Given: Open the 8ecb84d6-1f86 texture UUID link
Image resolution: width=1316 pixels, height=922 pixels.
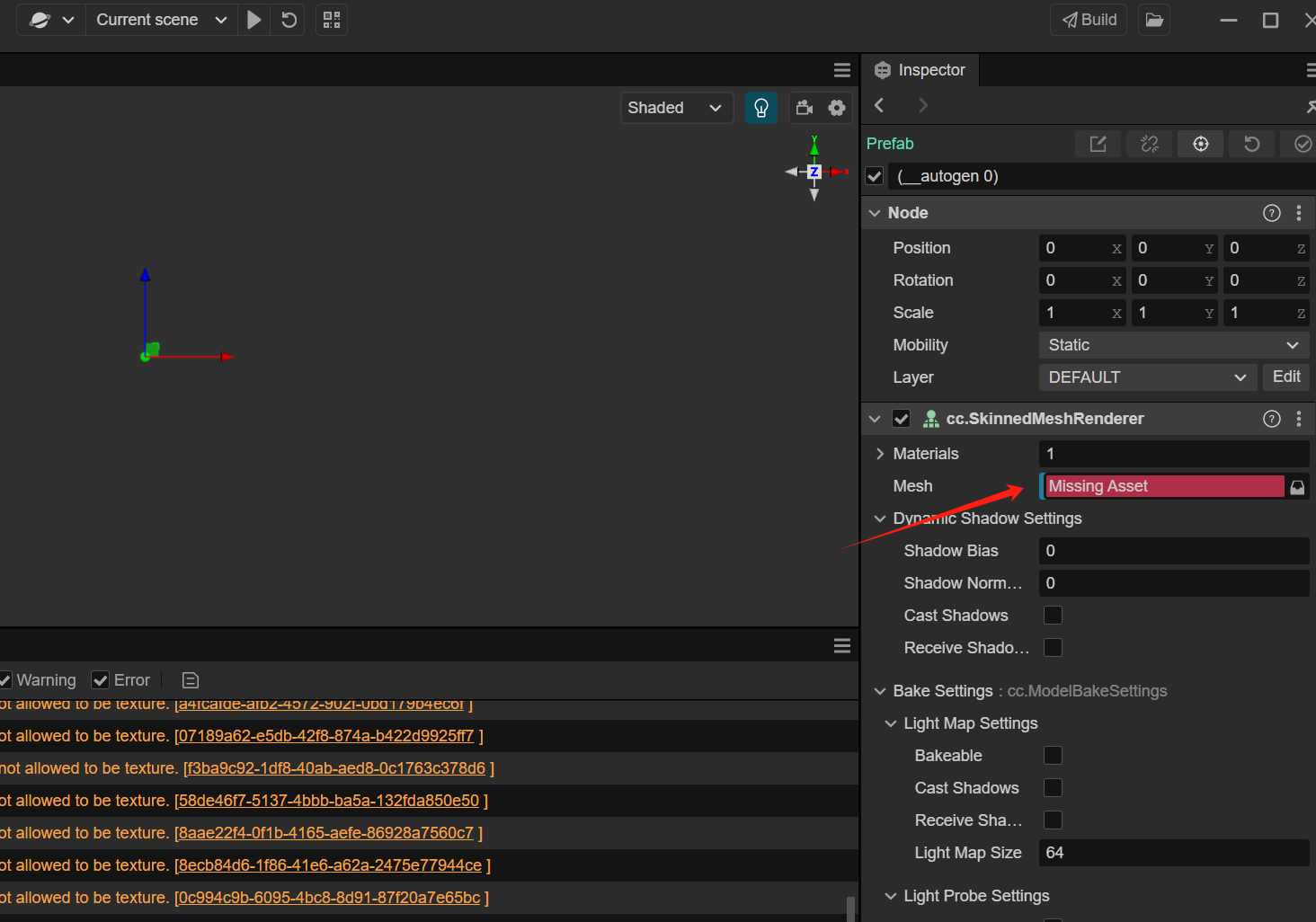Looking at the screenshot, I should point(329,865).
